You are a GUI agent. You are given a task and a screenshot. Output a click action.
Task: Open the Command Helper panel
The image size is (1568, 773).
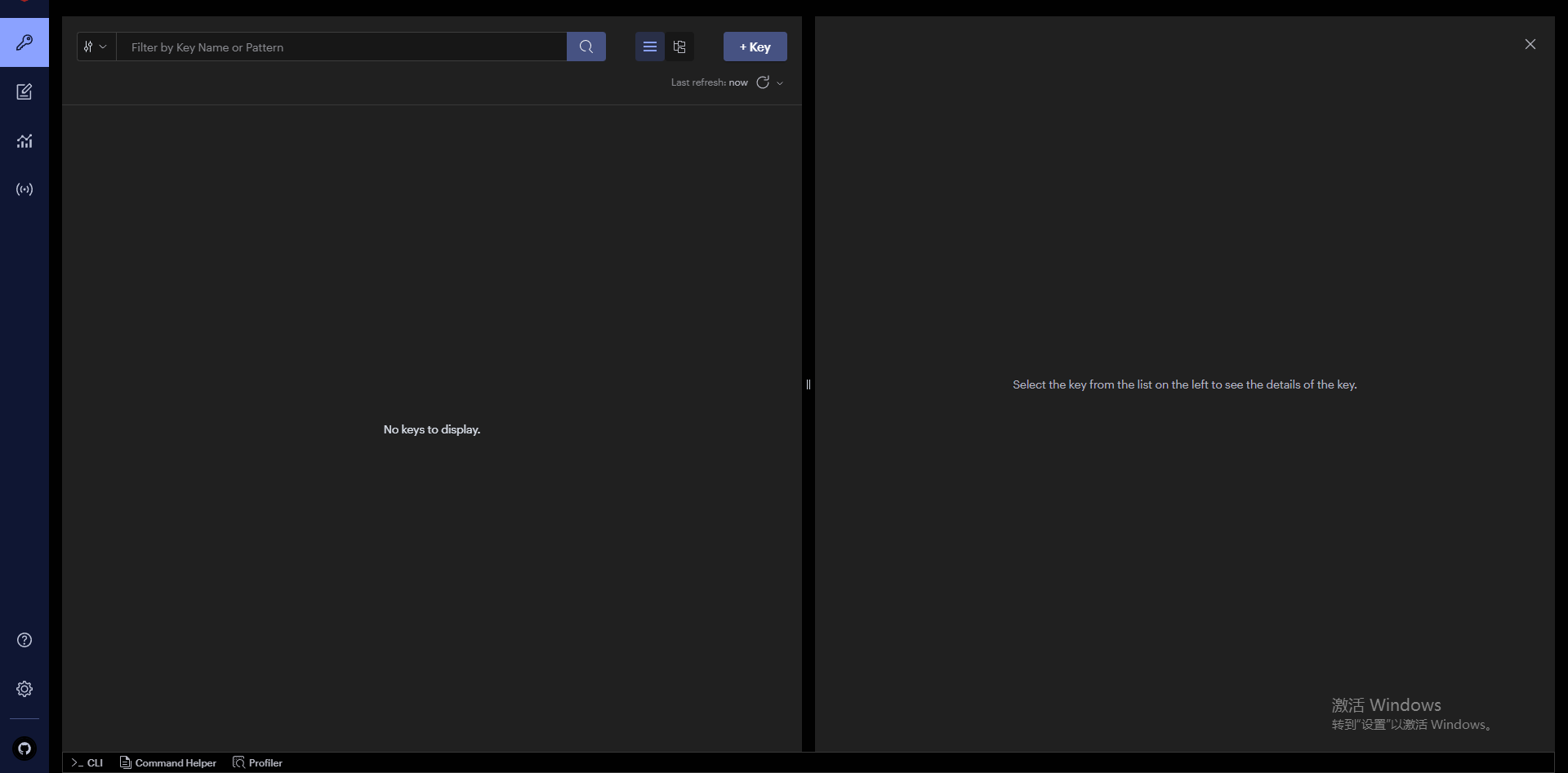(168, 762)
